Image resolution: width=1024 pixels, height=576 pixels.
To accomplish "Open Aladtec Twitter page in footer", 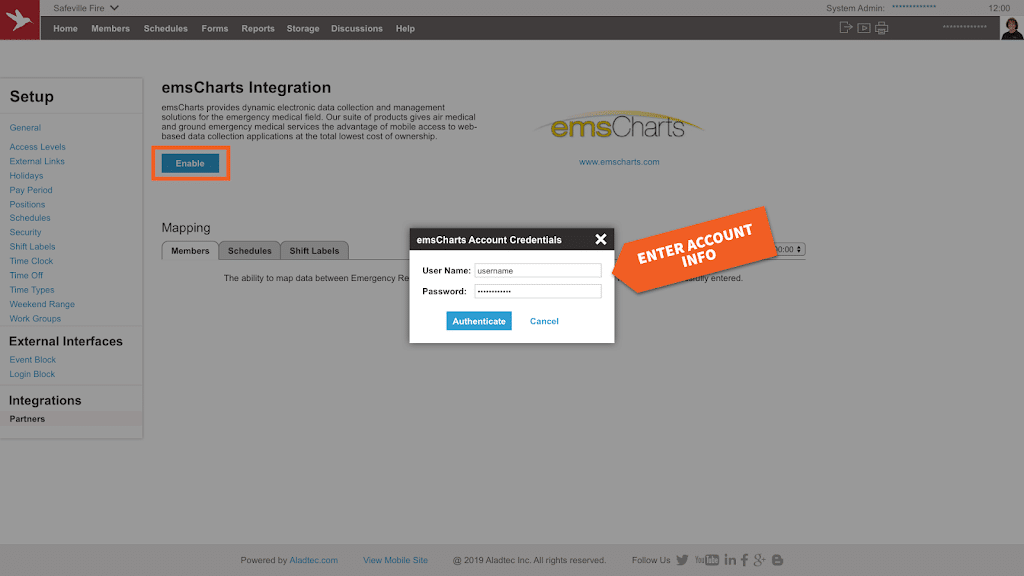I will coord(682,560).
